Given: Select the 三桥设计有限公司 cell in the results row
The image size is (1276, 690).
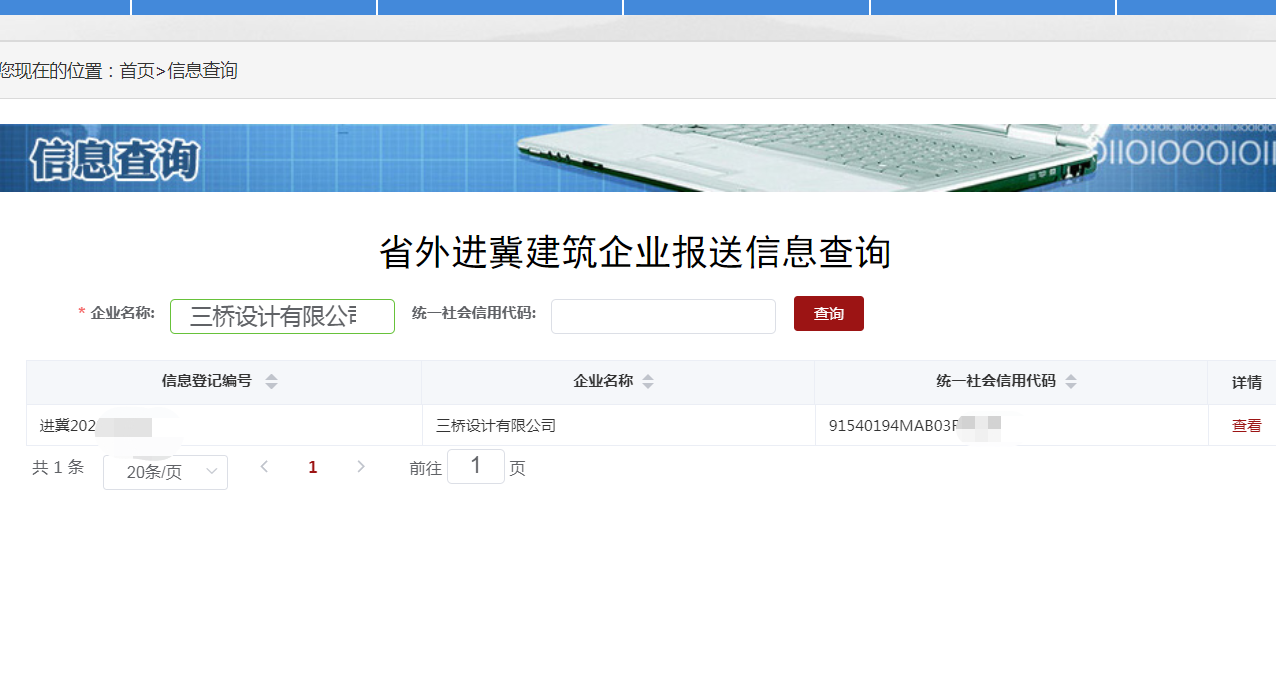Looking at the screenshot, I should (496, 426).
